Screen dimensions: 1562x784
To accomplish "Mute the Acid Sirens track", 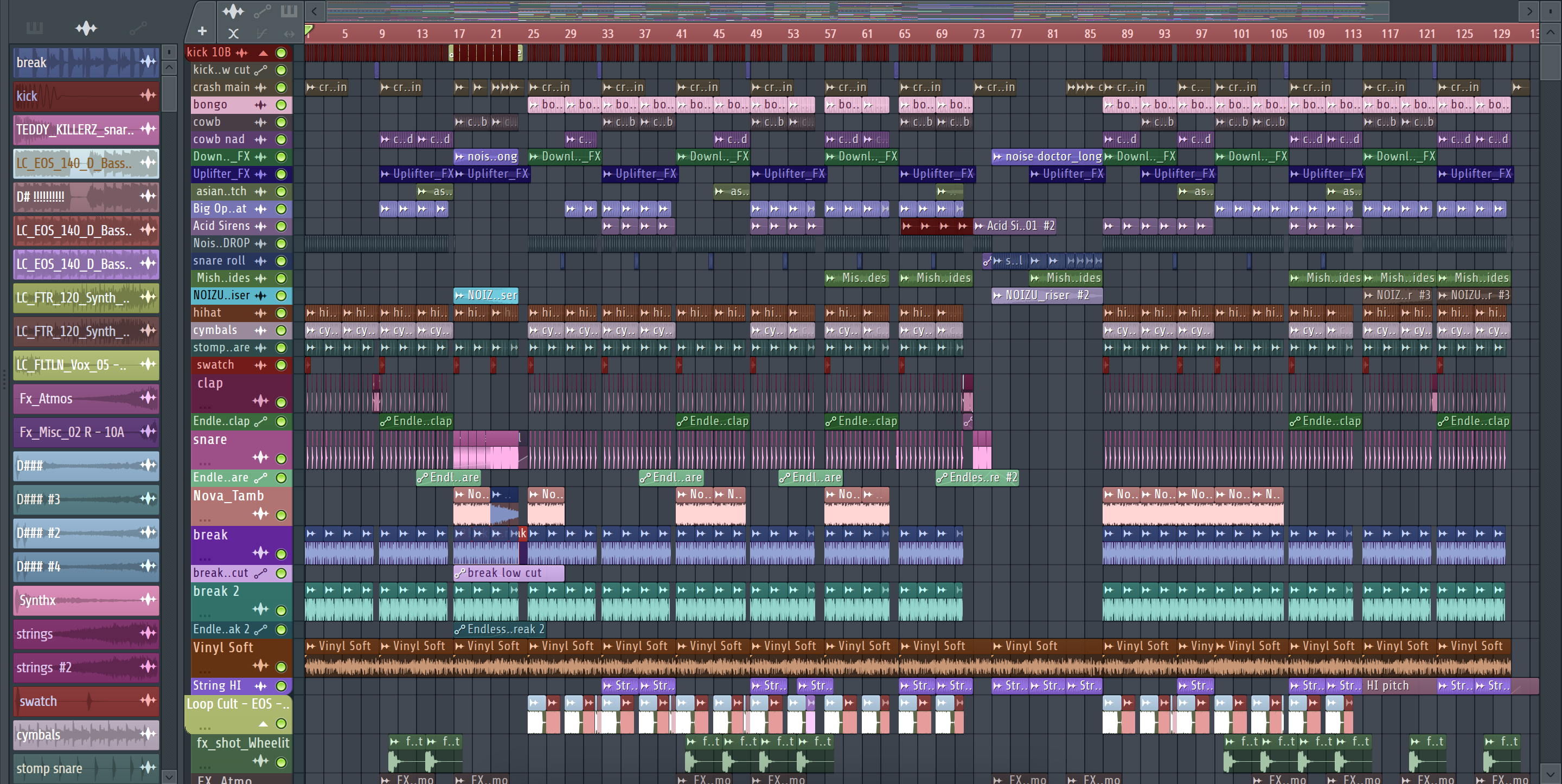I will pos(281,226).
